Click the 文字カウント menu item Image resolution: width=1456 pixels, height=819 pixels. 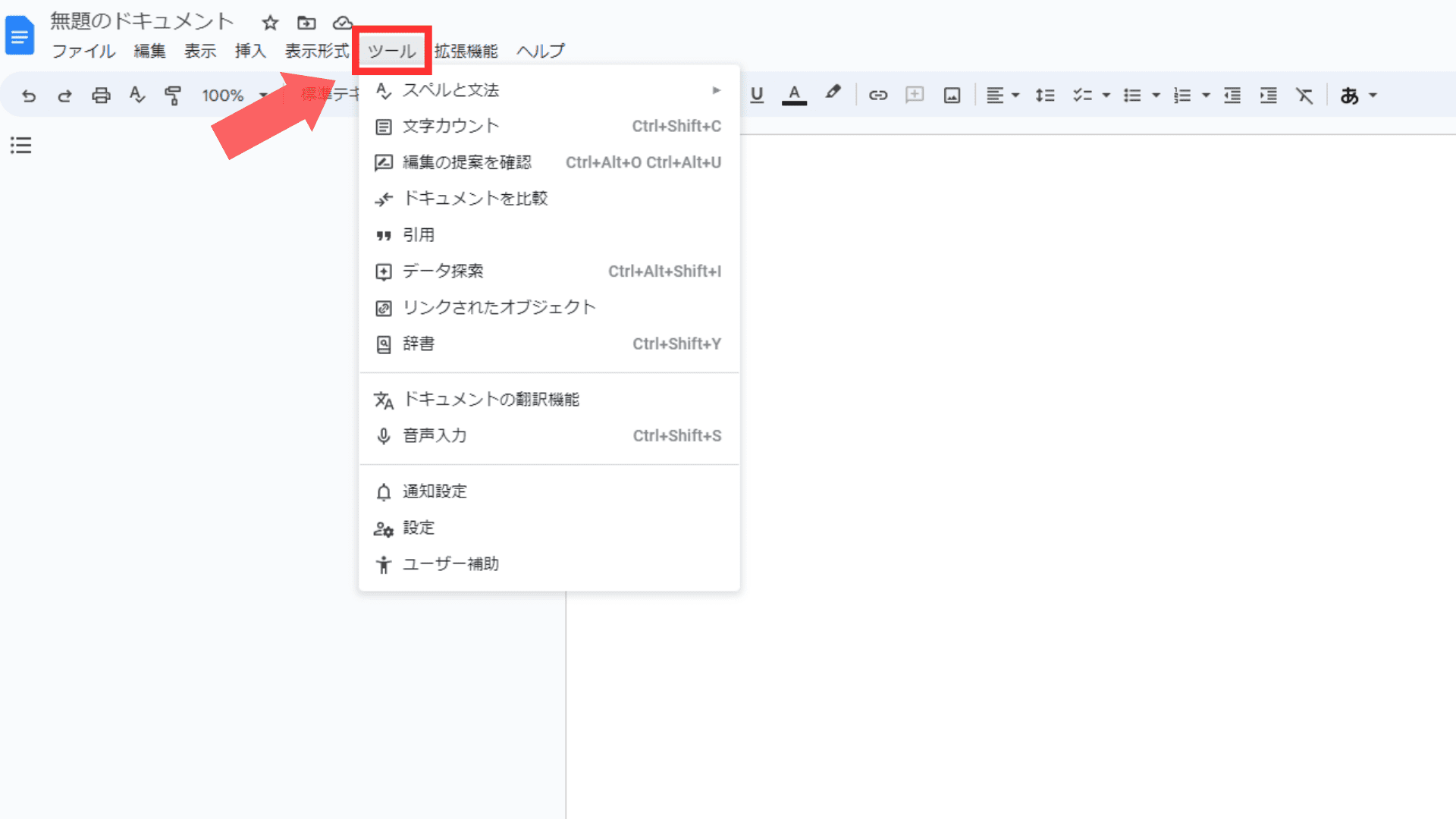pyautogui.click(x=451, y=126)
